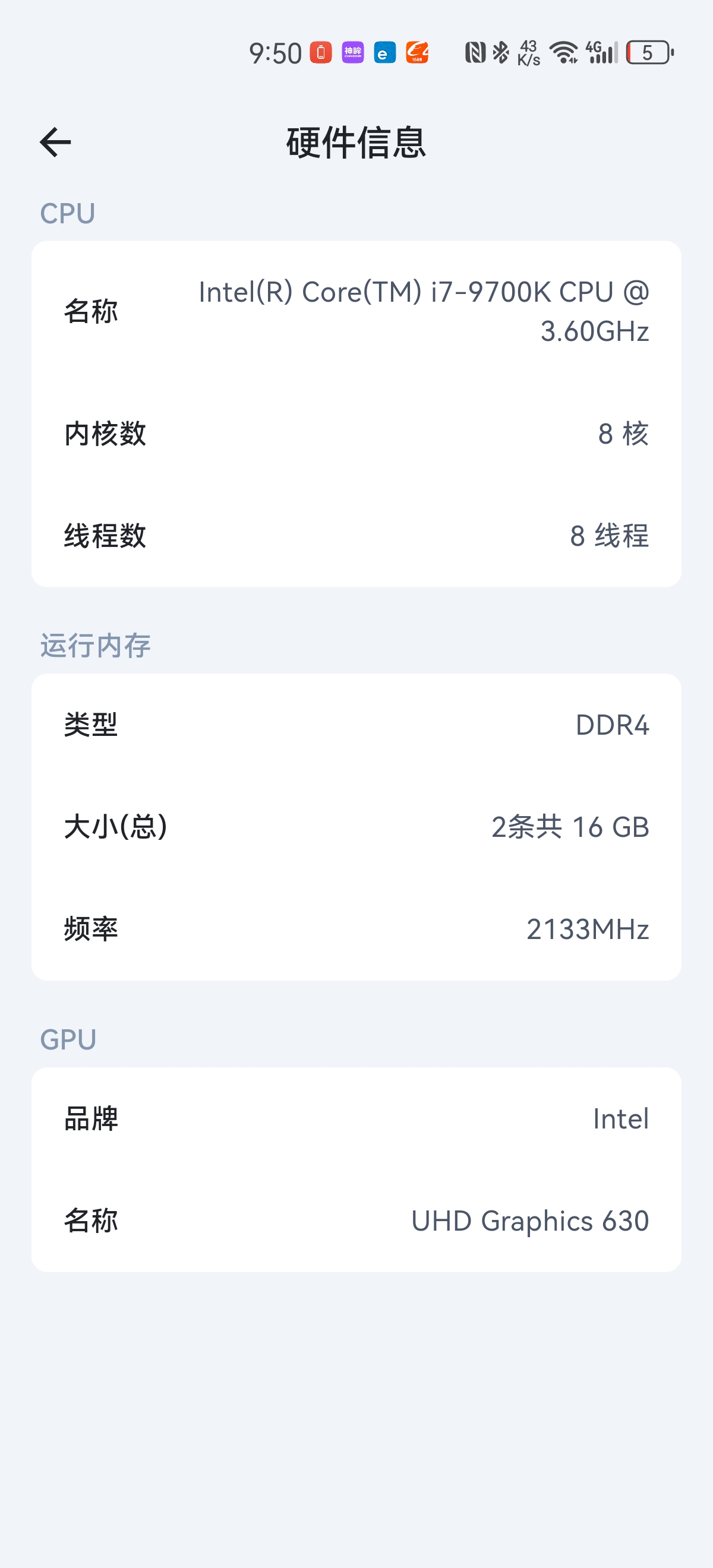Image resolution: width=713 pixels, height=1568 pixels.
Task: Select the CPU name row with i7-9700K
Action: 356,312
